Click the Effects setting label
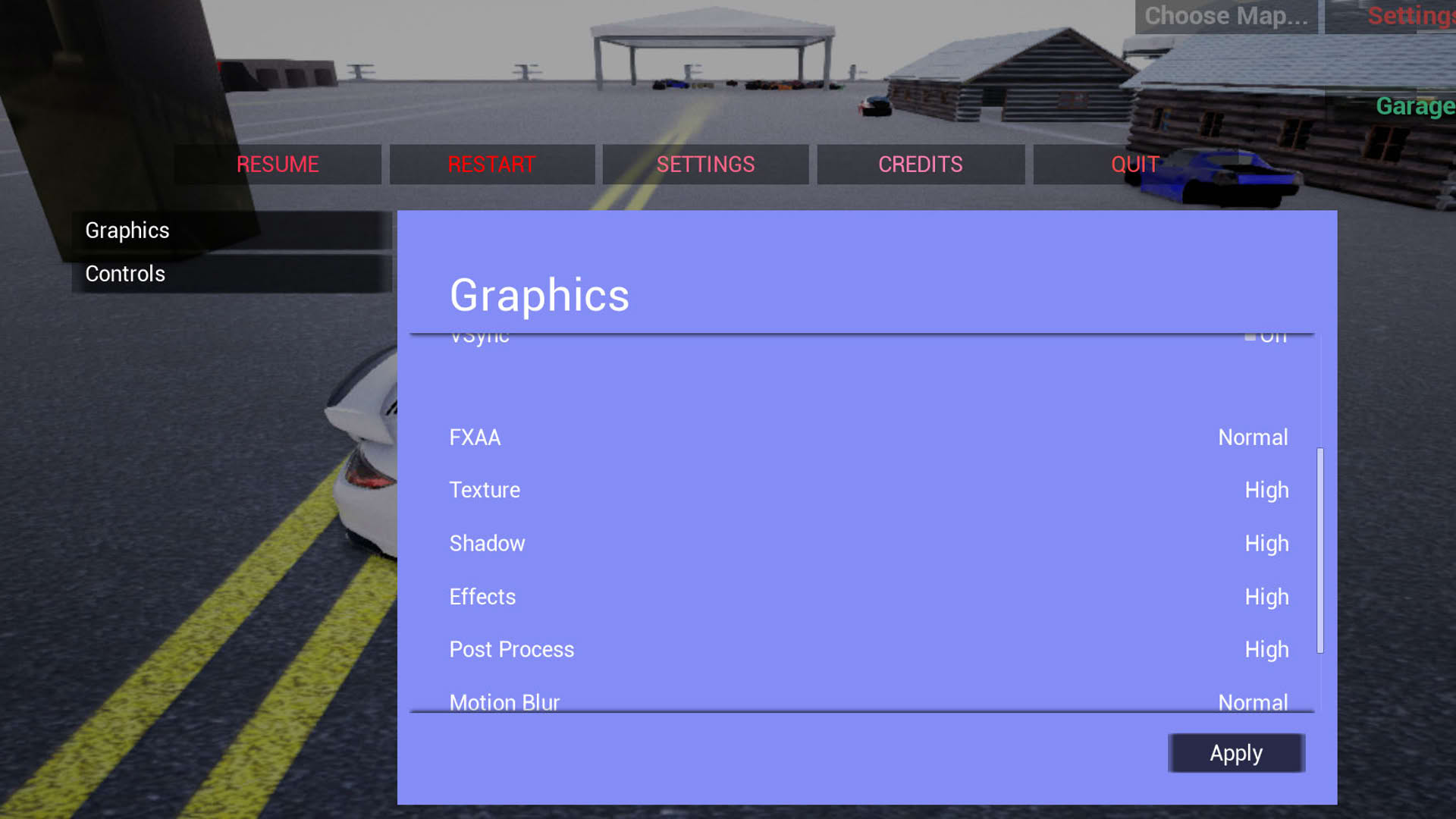This screenshot has width=1456, height=819. pos(482,597)
